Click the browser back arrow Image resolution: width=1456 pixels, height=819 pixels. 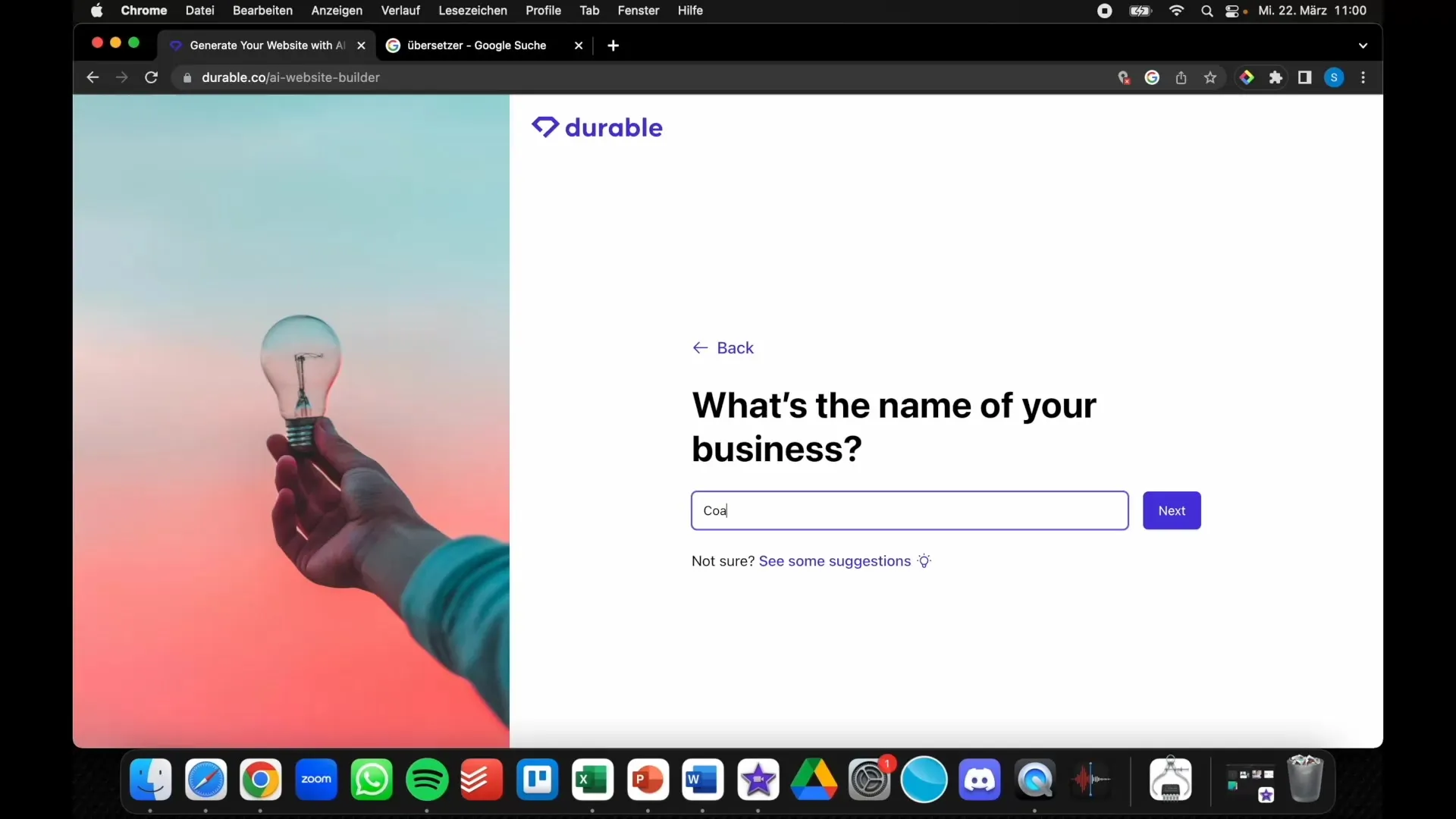93,77
